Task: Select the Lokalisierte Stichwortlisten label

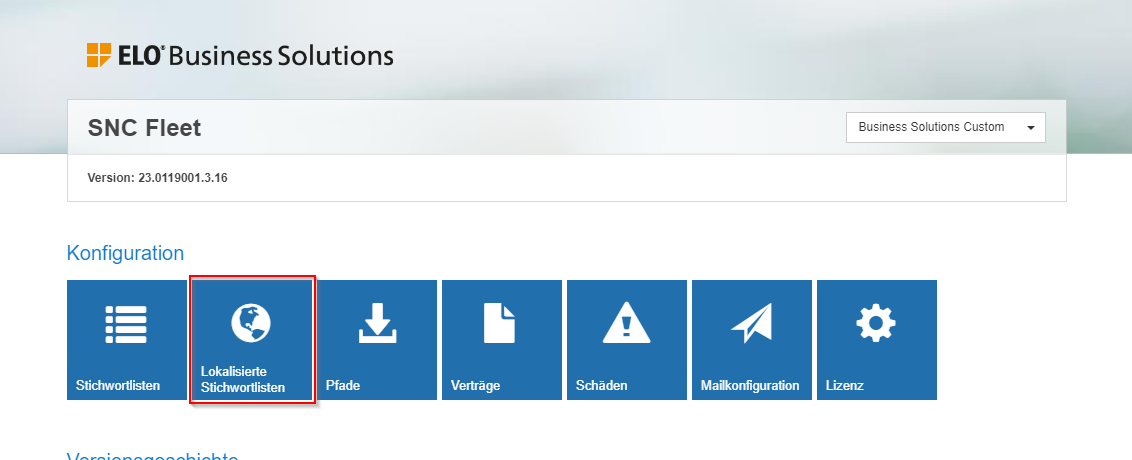Action: pyautogui.click(x=243, y=379)
